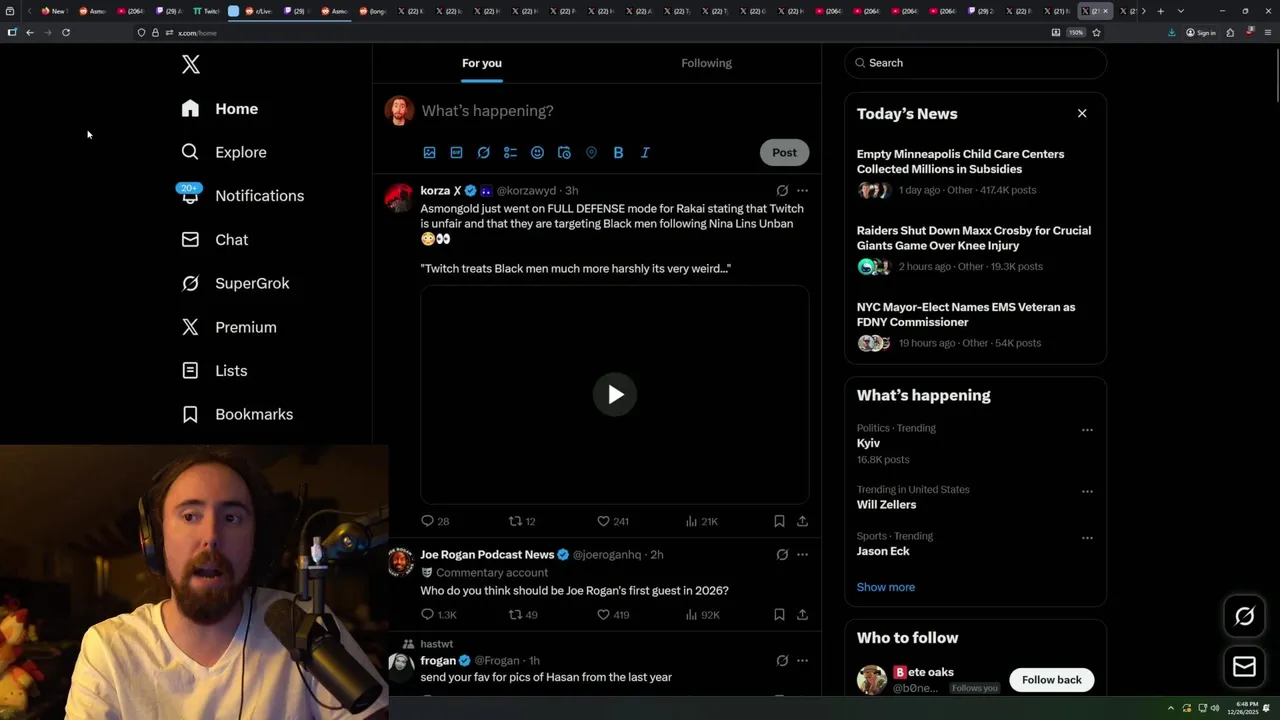
Task: Open more options on Joe Rogan post
Action: (x=802, y=555)
